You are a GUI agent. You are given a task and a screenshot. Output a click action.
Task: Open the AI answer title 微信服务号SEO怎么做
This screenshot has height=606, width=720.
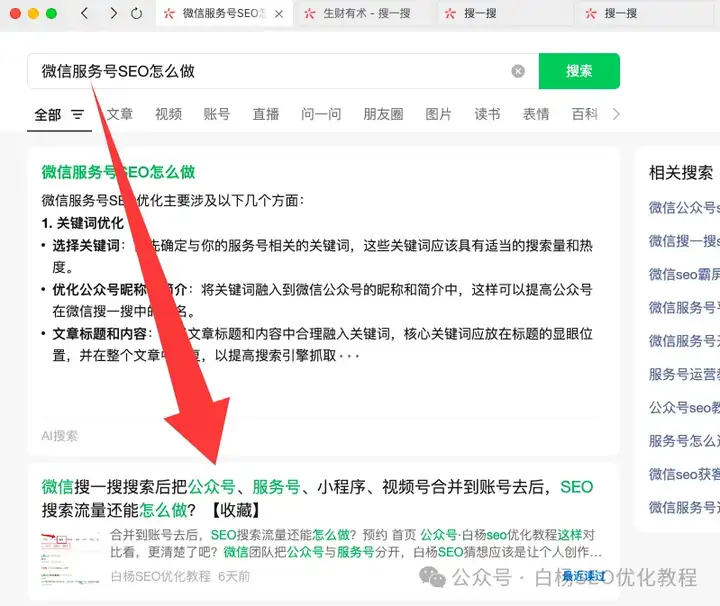(x=118, y=172)
